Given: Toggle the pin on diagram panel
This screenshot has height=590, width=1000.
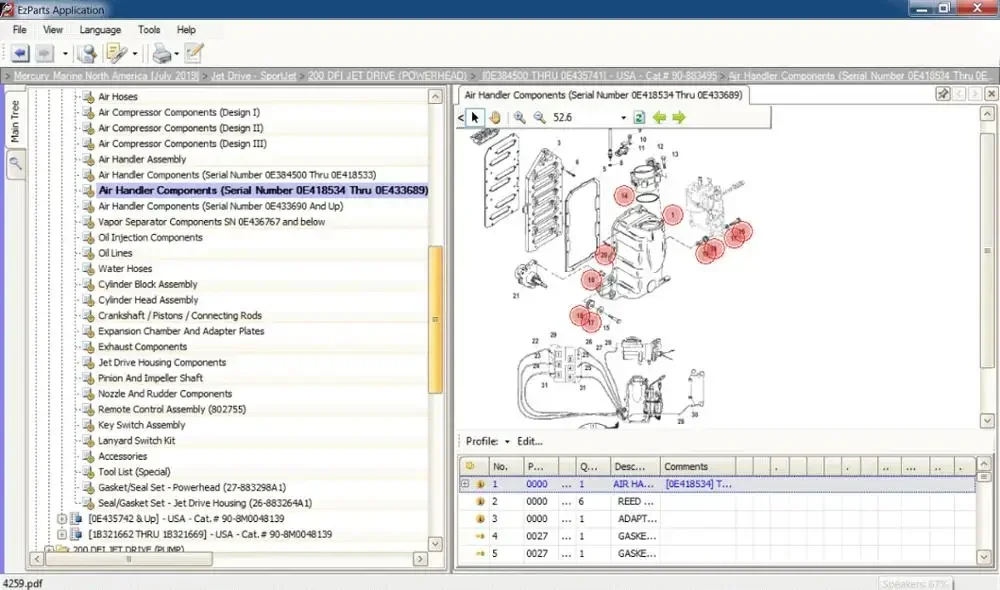Looking at the screenshot, I should click(943, 94).
